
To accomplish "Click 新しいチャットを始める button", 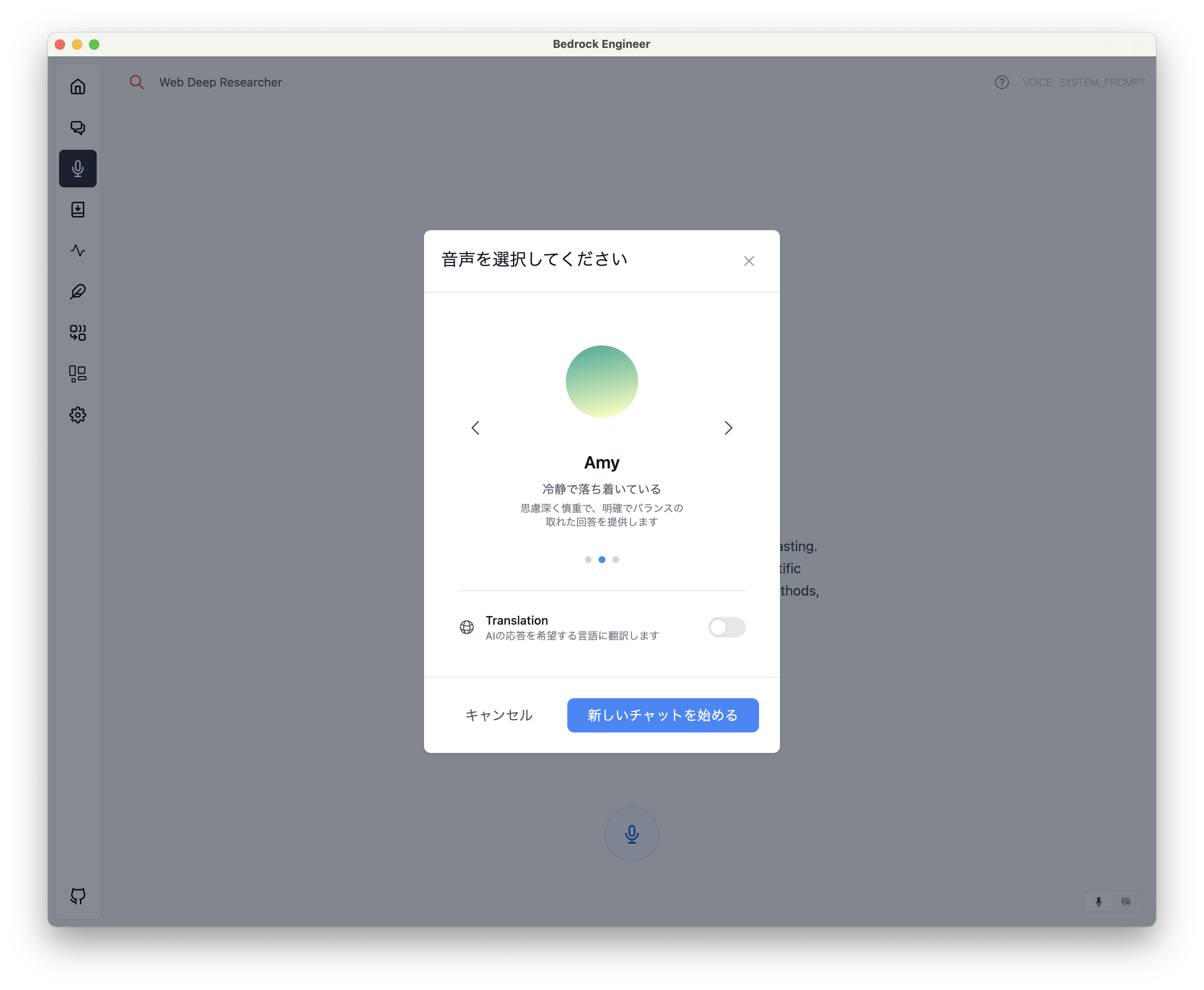I will click(x=663, y=715).
